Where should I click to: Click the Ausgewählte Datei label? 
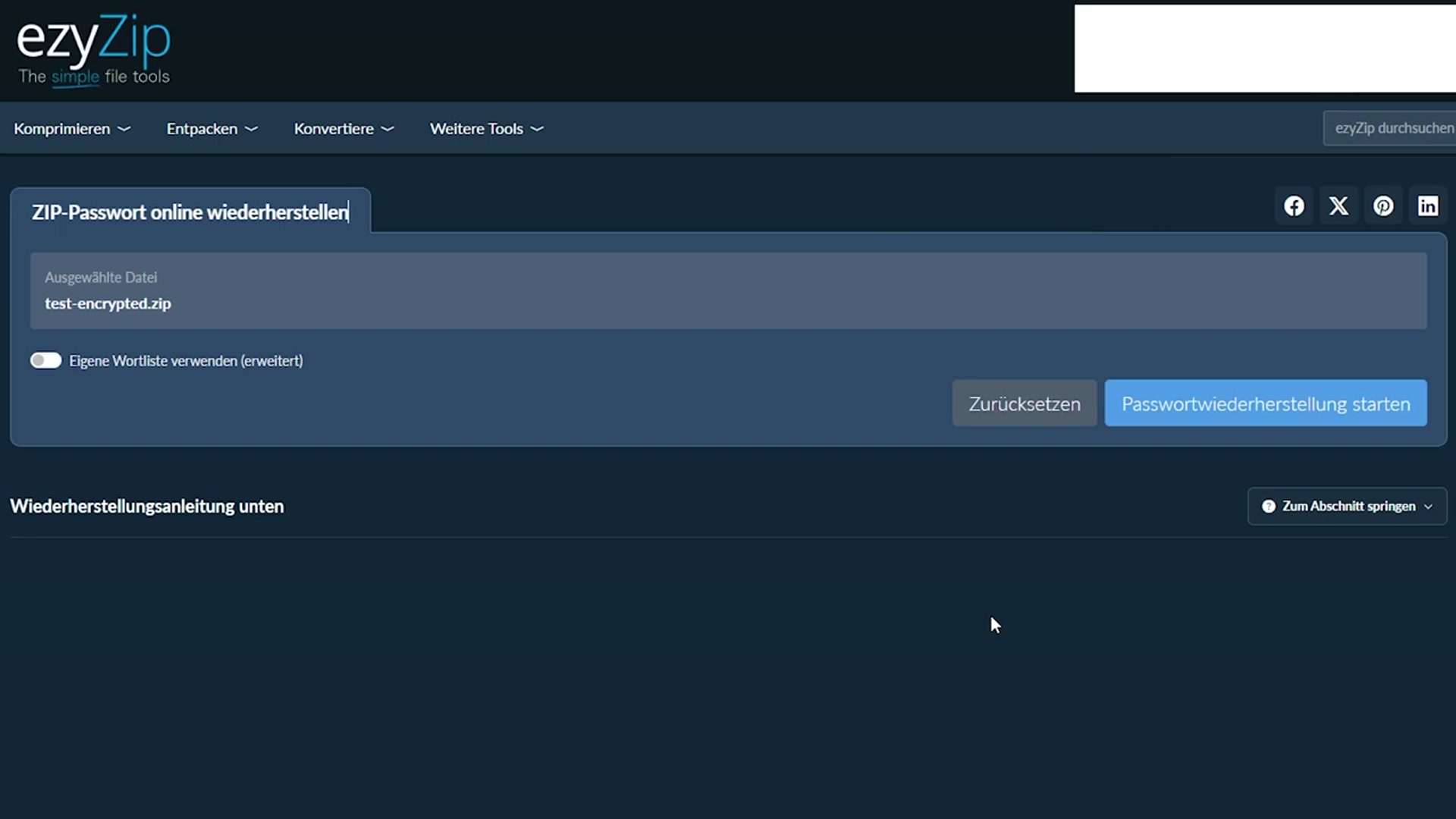101,278
